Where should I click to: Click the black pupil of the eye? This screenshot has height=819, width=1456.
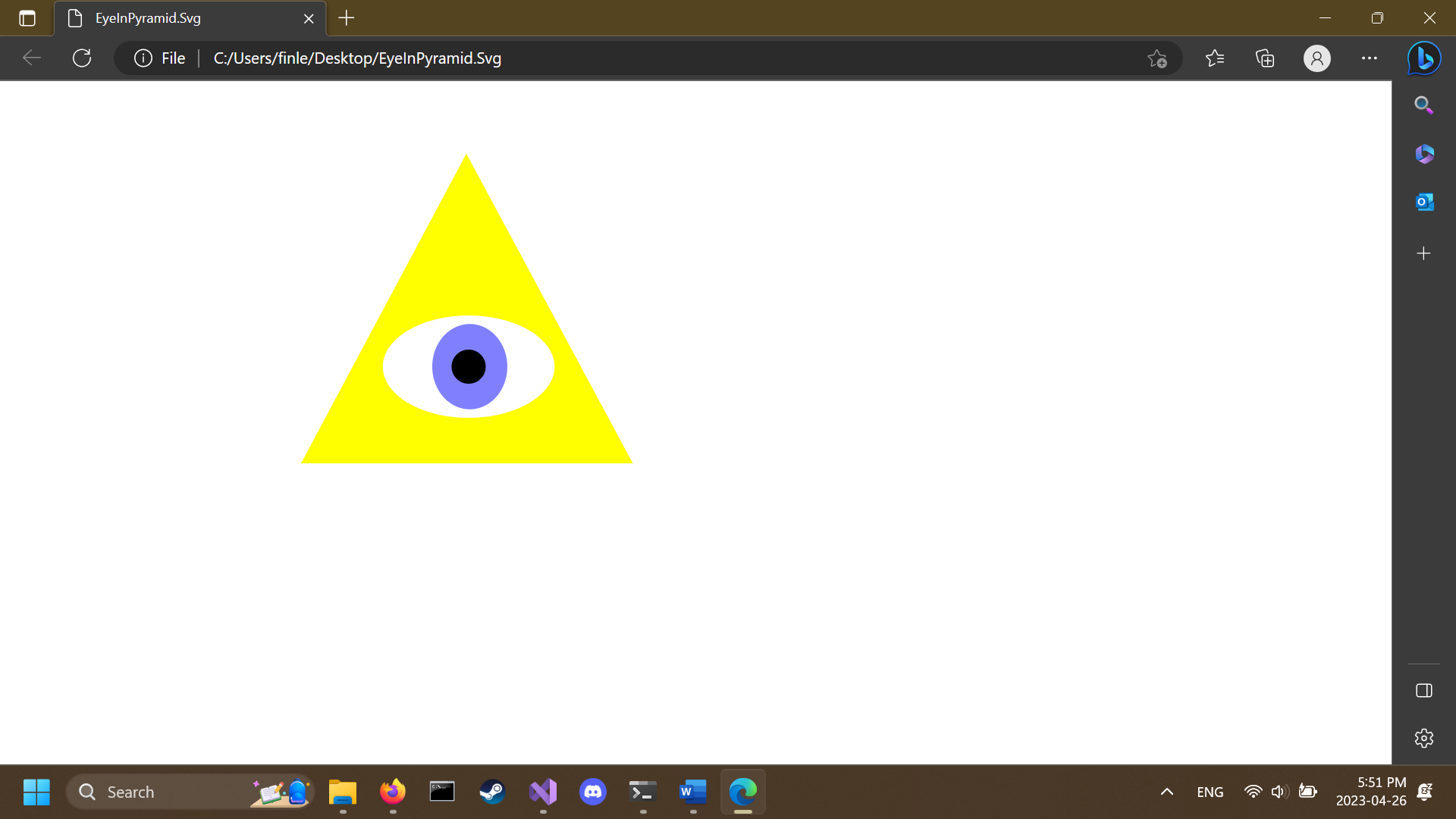[469, 367]
